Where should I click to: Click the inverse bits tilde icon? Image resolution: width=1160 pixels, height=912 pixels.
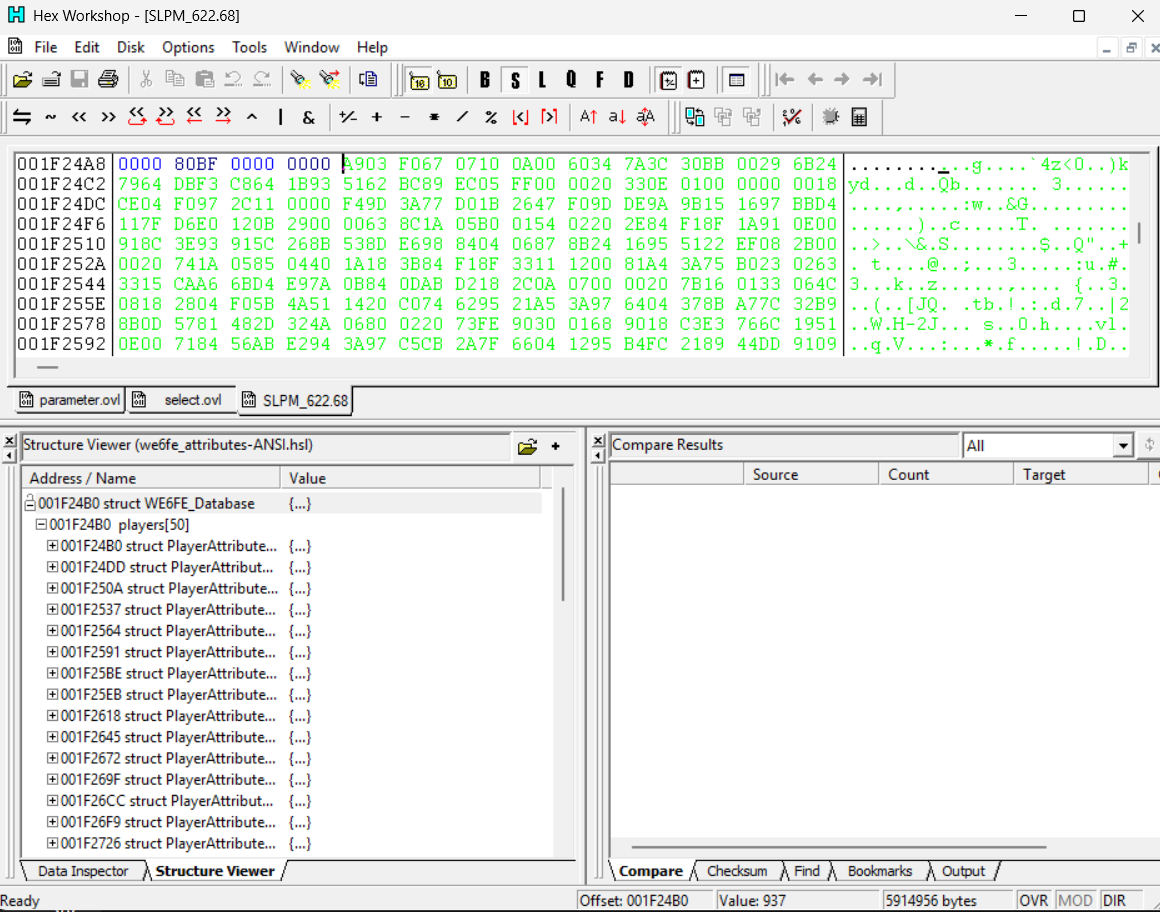51,117
